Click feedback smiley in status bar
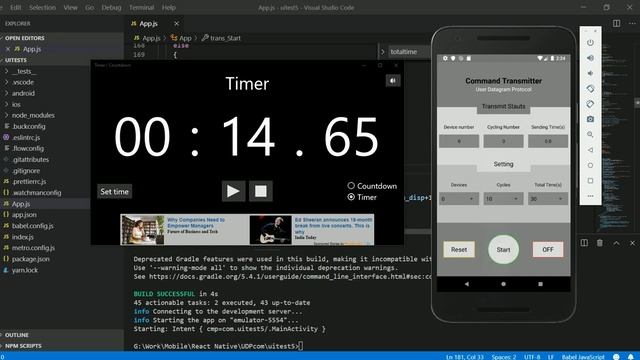The height and width of the screenshot is (360, 640). tap(616, 357)
